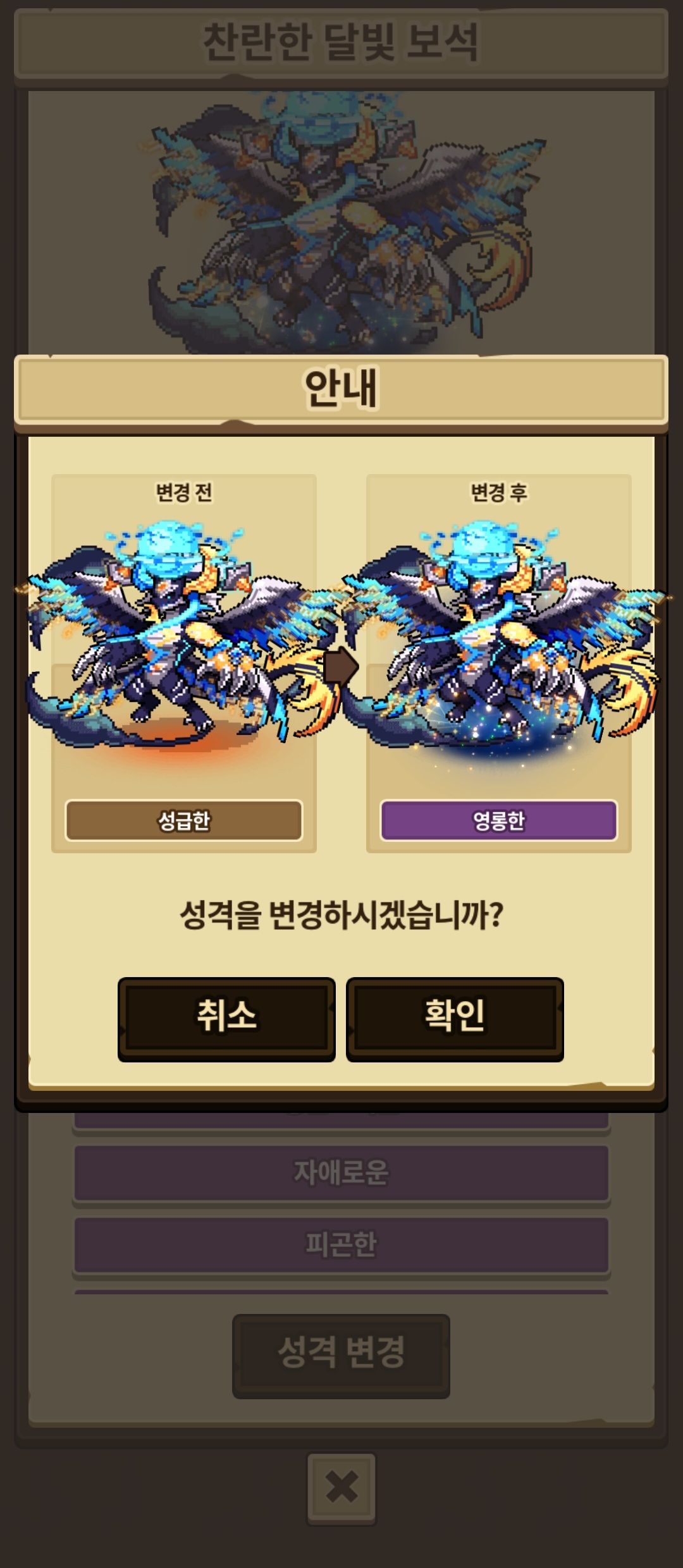Viewport: 683px width, 1568px height.
Task: Tap the 찬란한 달빛 보석 title bar
Action: point(341,43)
